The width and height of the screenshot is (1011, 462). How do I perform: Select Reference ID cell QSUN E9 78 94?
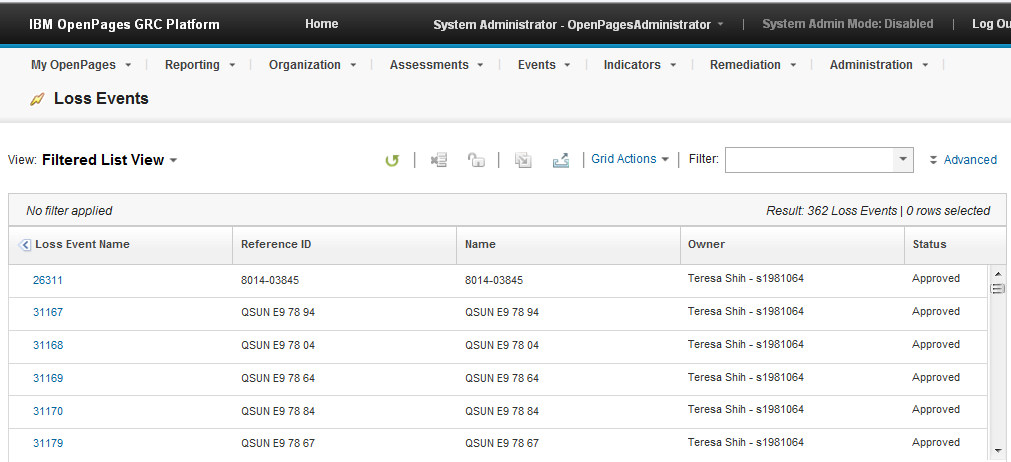tap(278, 313)
